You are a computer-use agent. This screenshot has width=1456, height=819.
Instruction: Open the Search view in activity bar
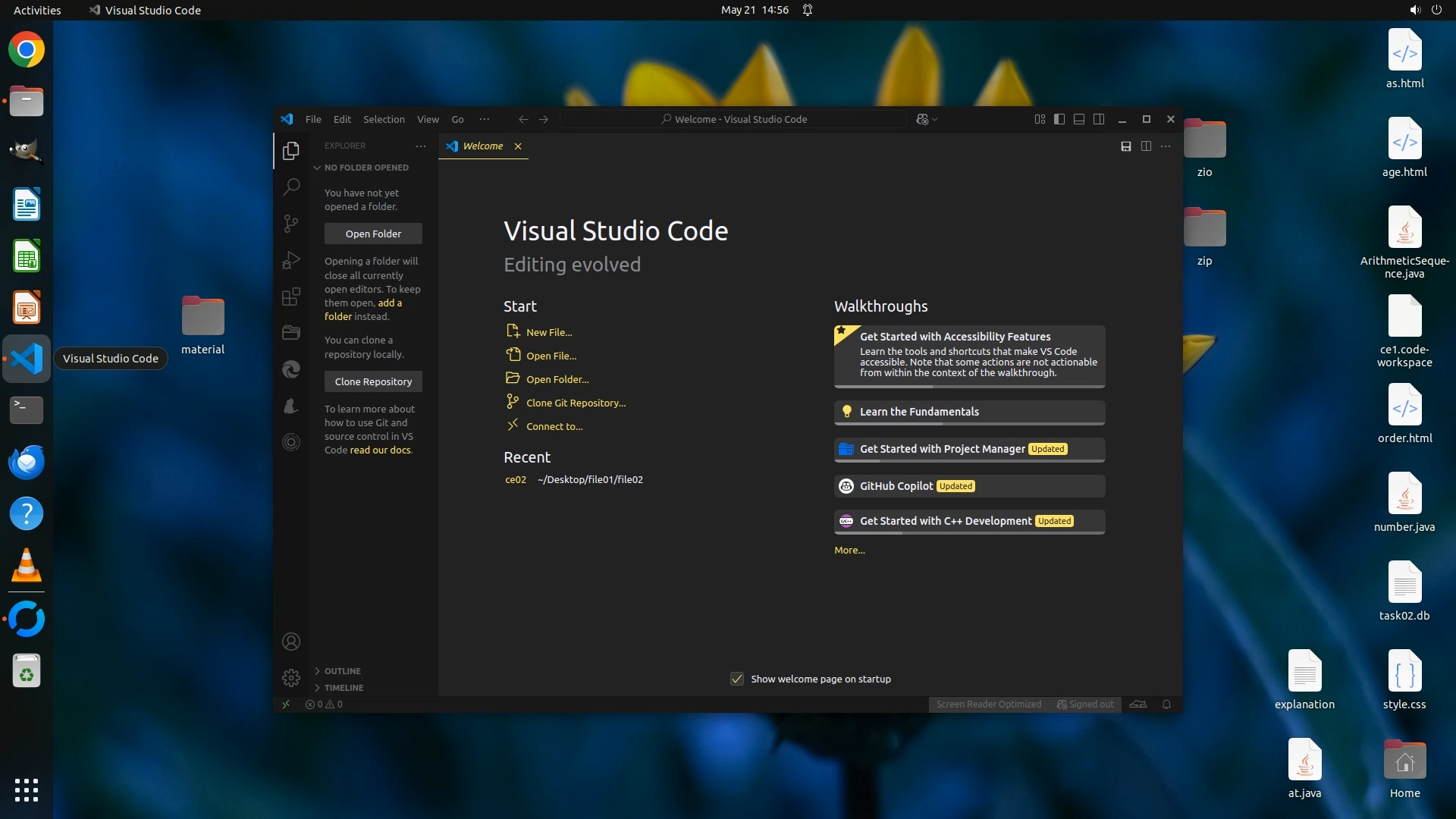point(291,187)
